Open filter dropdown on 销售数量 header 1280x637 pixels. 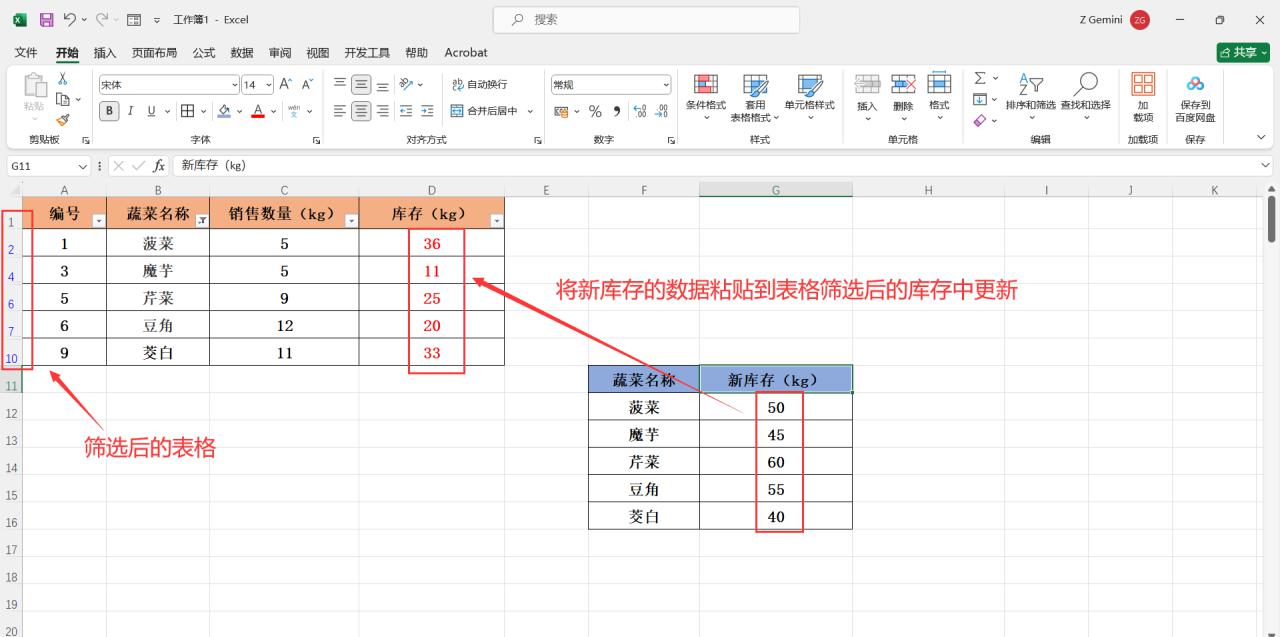click(x=351, y=221)
